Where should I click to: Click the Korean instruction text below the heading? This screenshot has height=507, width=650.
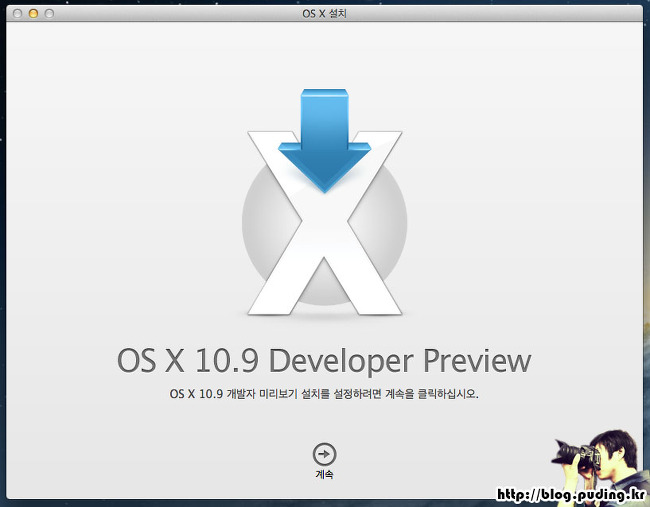point(324,394)
